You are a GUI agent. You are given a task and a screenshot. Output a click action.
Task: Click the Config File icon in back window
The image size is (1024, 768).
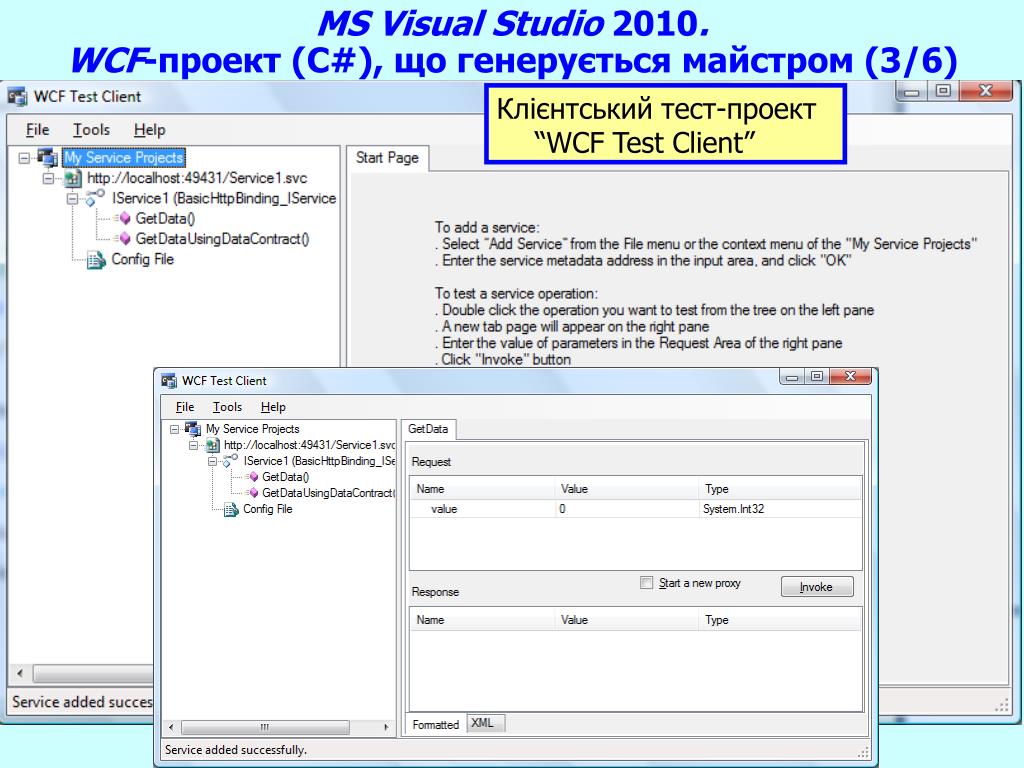(96, 260)
